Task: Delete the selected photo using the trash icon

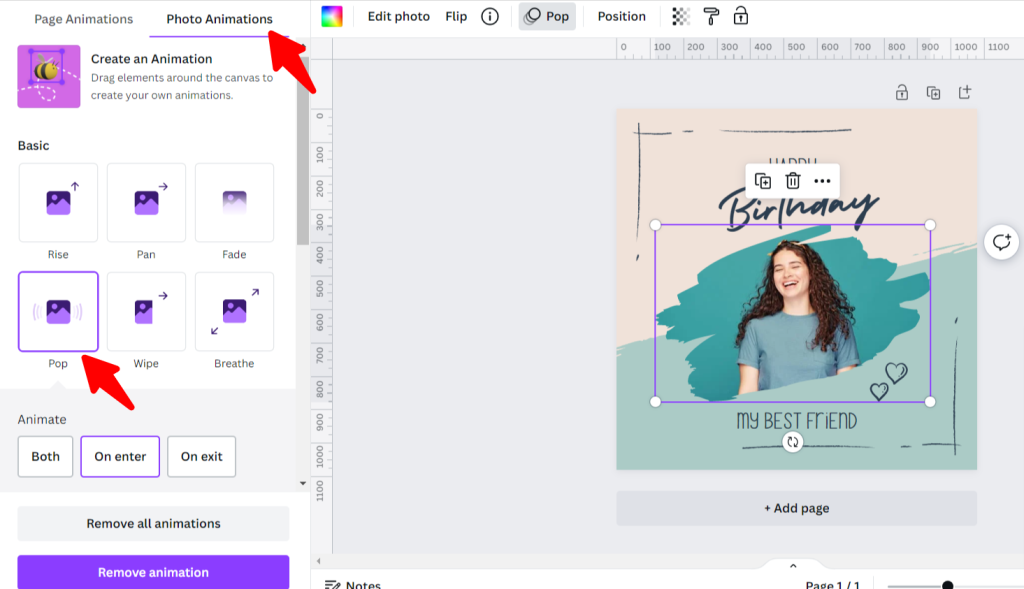Action: click(x=793, y=181)
